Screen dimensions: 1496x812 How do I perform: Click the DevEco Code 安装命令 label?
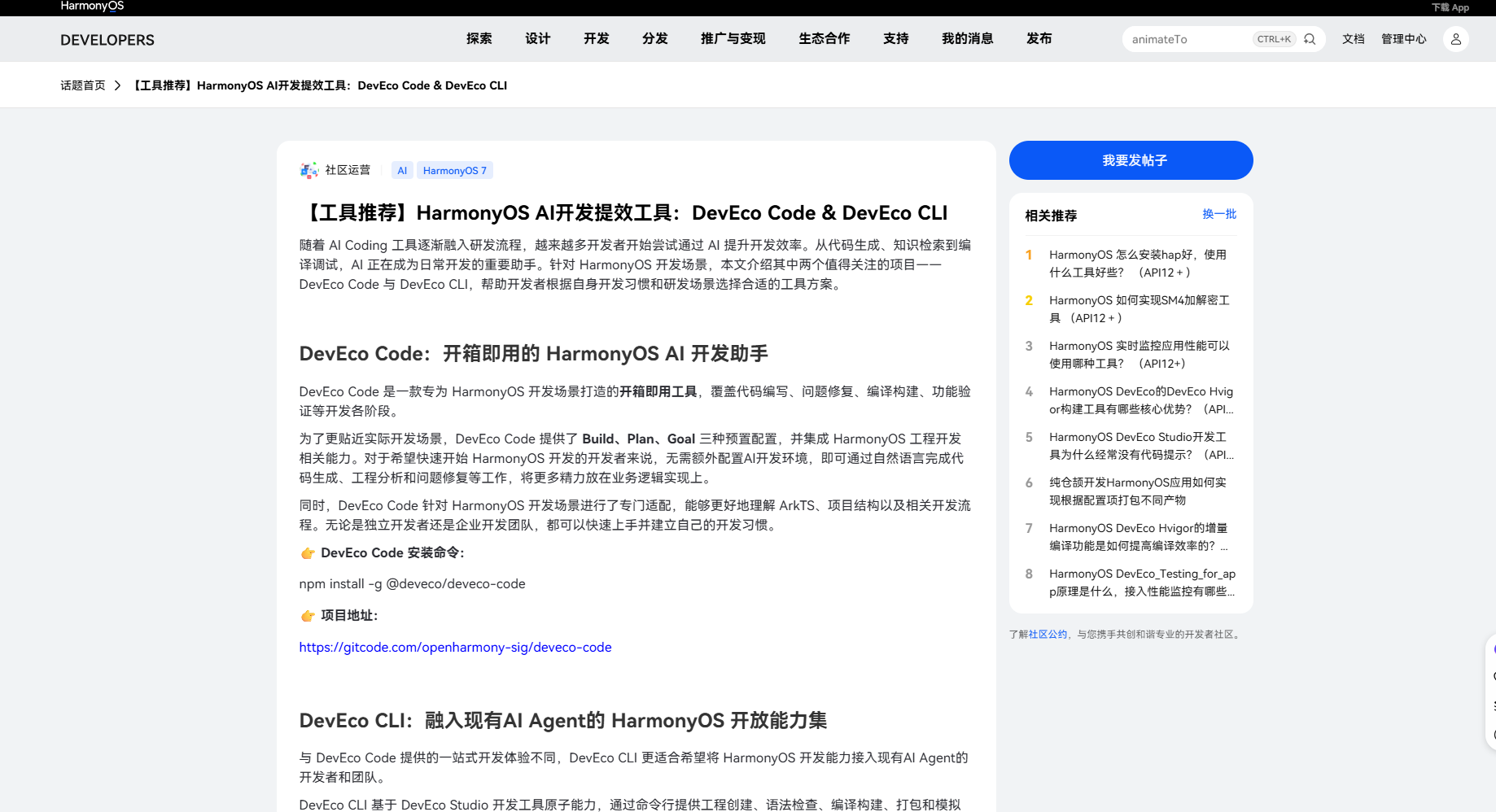(x=392, y=553)
